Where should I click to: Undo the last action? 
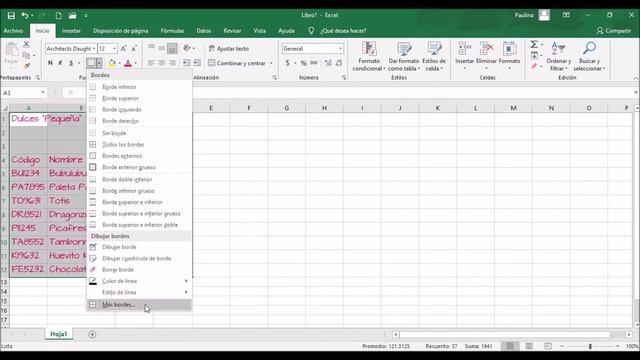coord(25,16)
